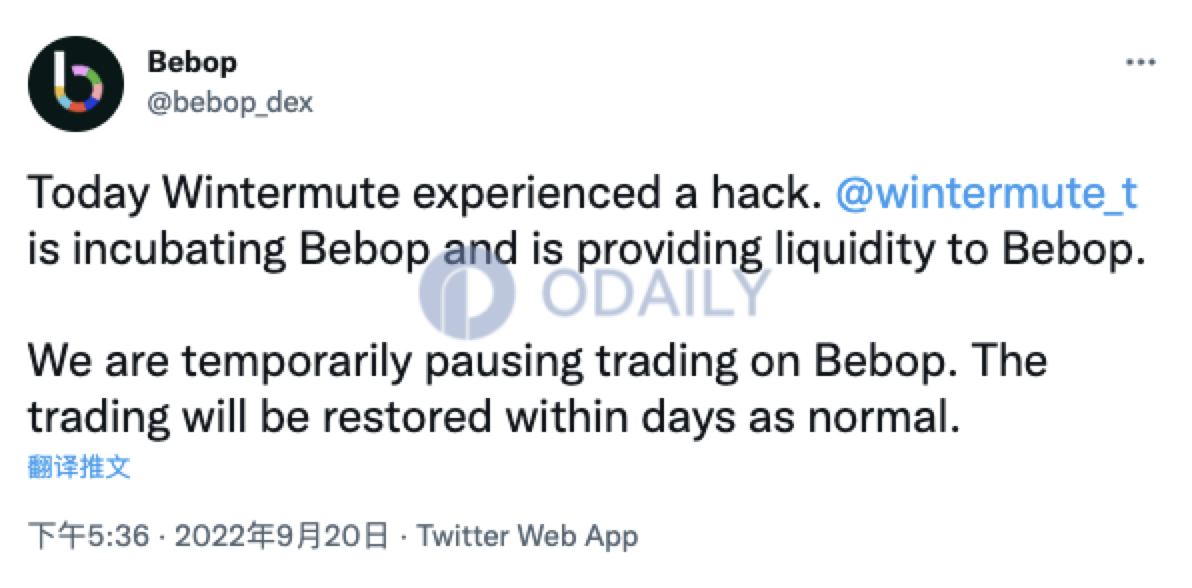Open the 下午5:36 timestamp
Image resolution: width=1192 pixels, height=588 pixels.
point(89,537)
